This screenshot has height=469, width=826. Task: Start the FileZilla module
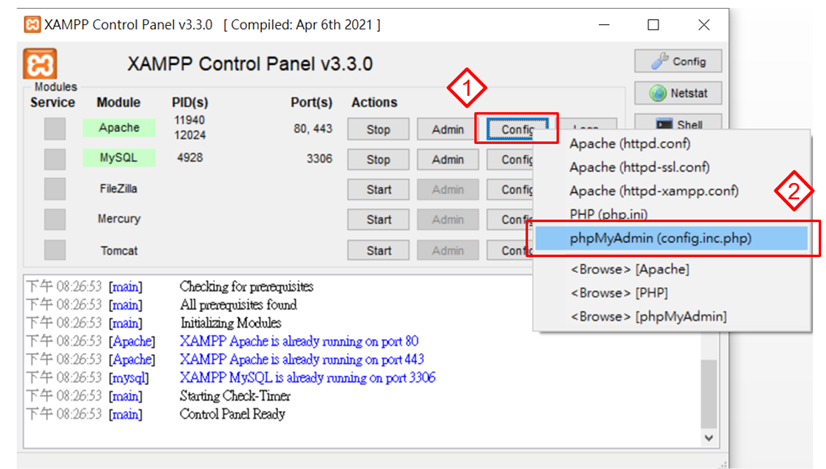pos(378,189)
